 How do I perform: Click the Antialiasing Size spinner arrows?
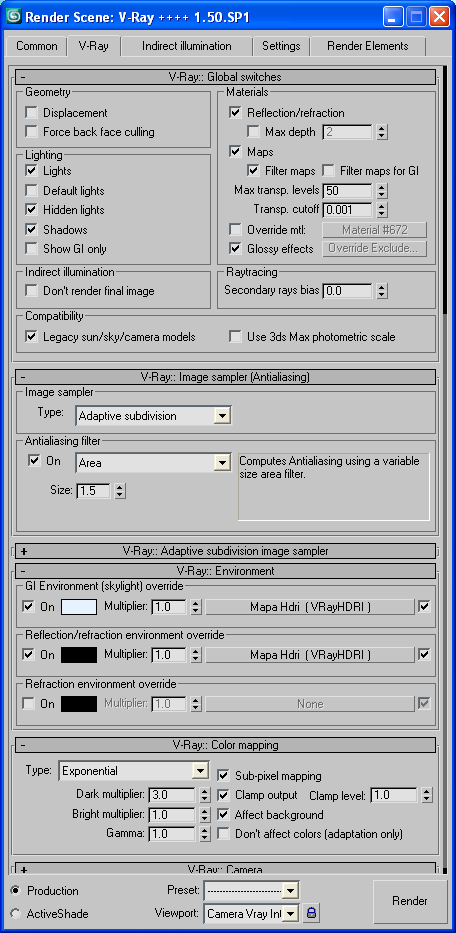[x=120, y=491]
